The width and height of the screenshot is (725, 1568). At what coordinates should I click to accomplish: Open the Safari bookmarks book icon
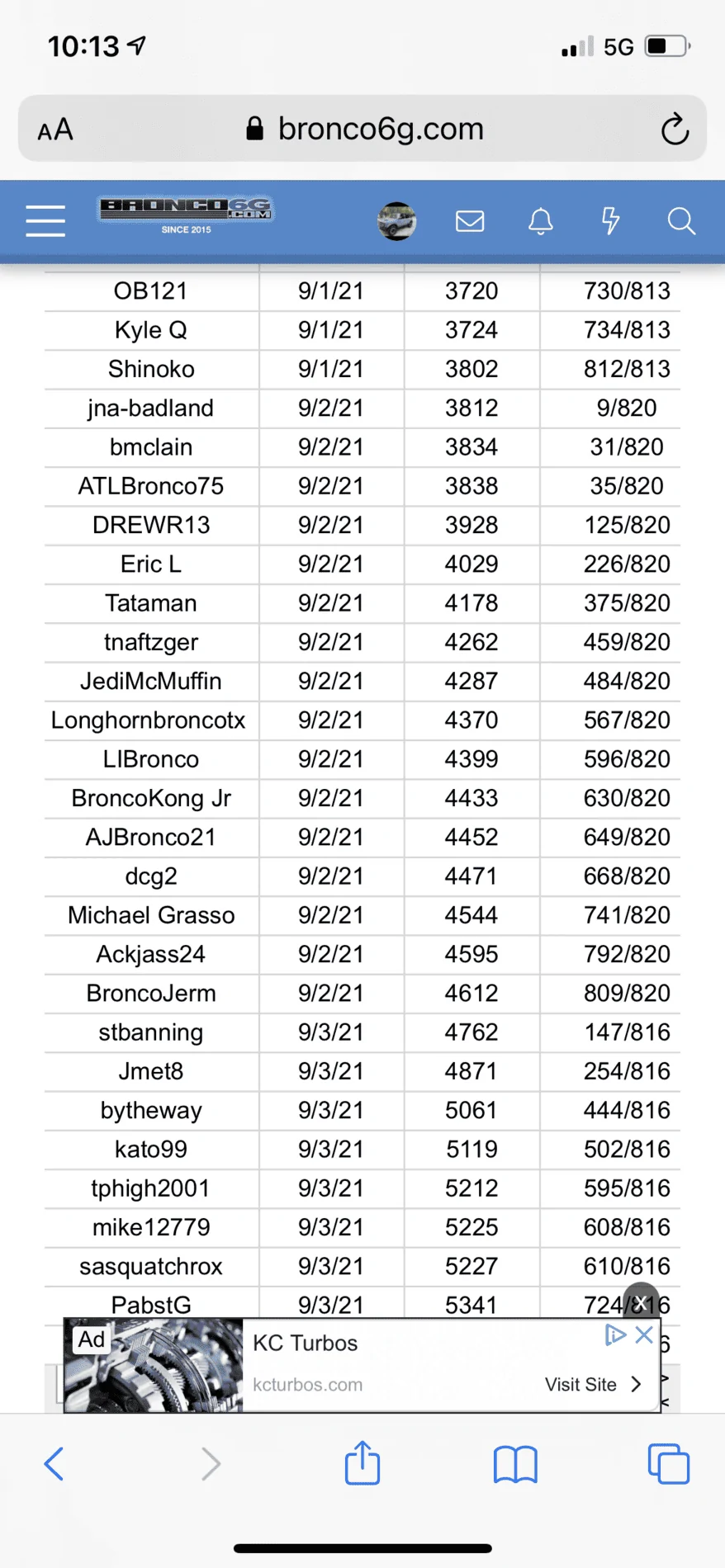(515, 1465)
